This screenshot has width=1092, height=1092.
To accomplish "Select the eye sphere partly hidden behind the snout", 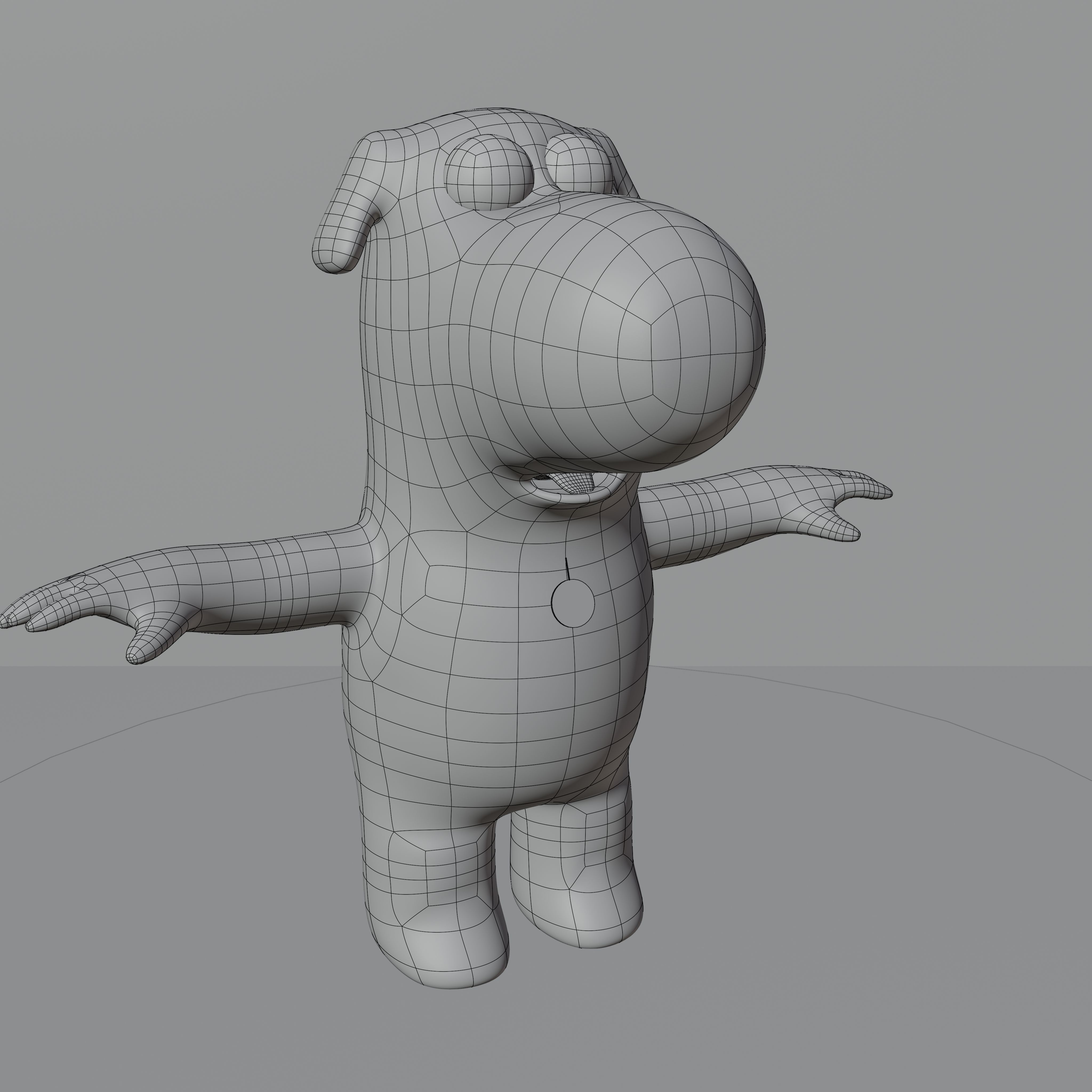I will pyautogui.click(x=579, y=164).
